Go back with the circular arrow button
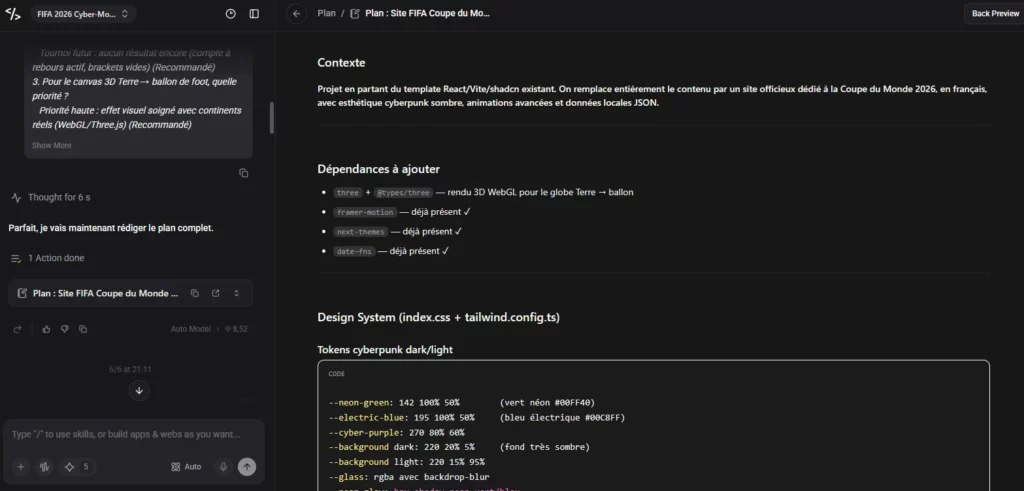The image size is (1024, 491). pyautogui.click(x=296, y=14)
